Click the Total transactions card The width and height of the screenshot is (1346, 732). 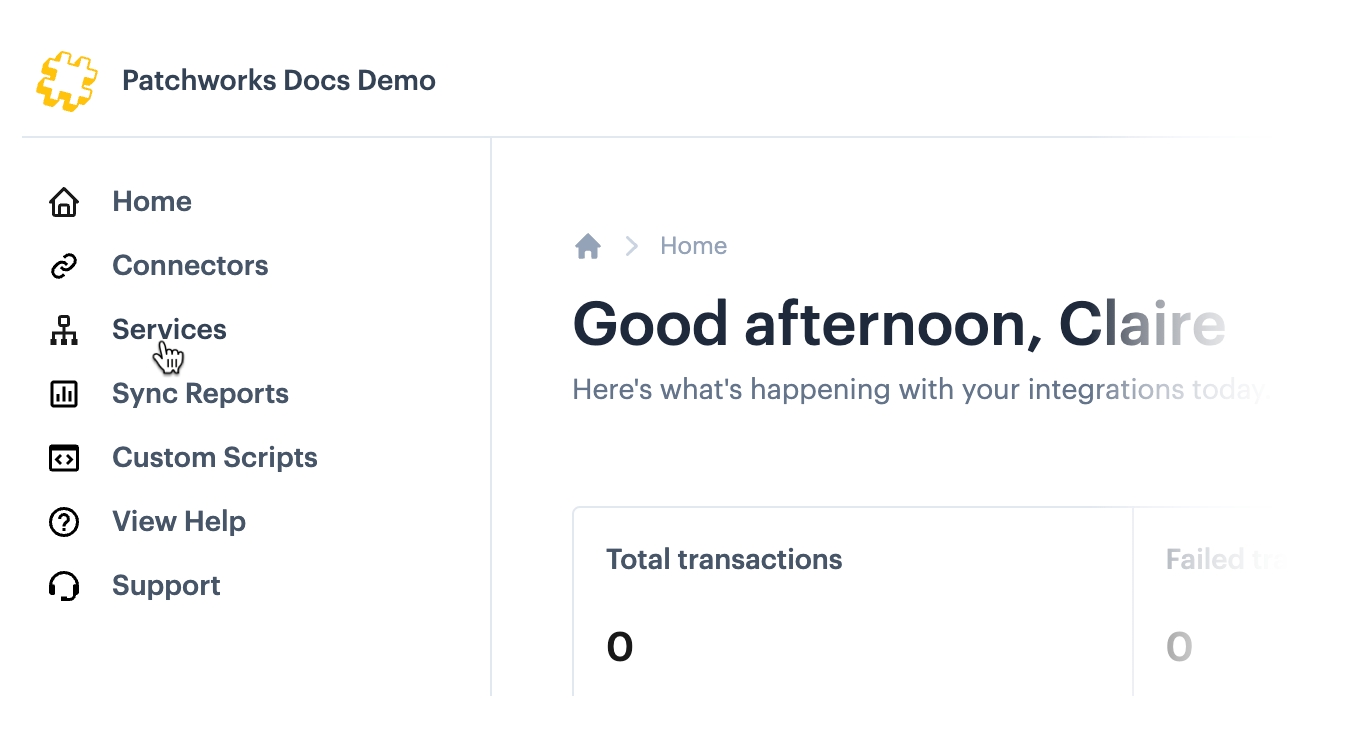[x=852, y=602]
